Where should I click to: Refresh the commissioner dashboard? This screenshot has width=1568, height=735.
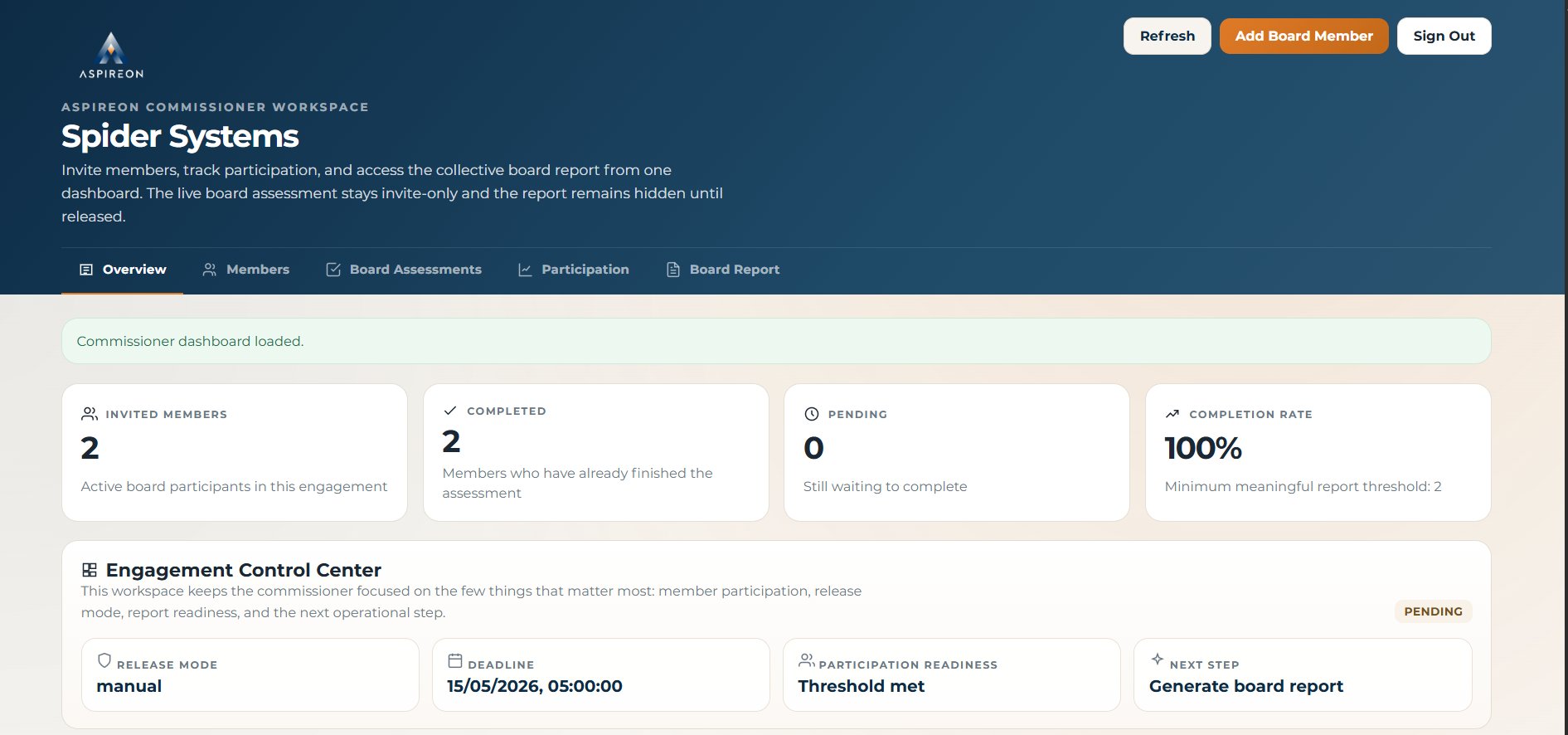[1168, 37]
